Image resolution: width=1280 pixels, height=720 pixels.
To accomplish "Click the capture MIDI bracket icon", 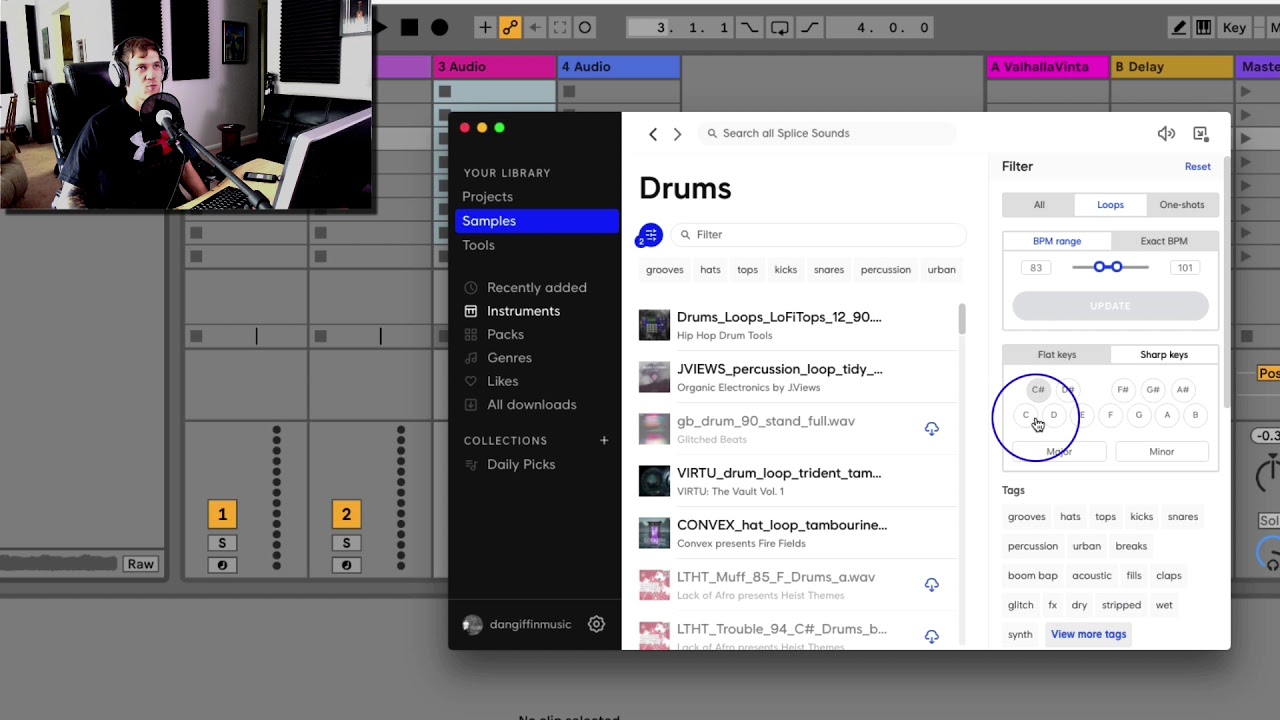I will [x=560, y=27].
